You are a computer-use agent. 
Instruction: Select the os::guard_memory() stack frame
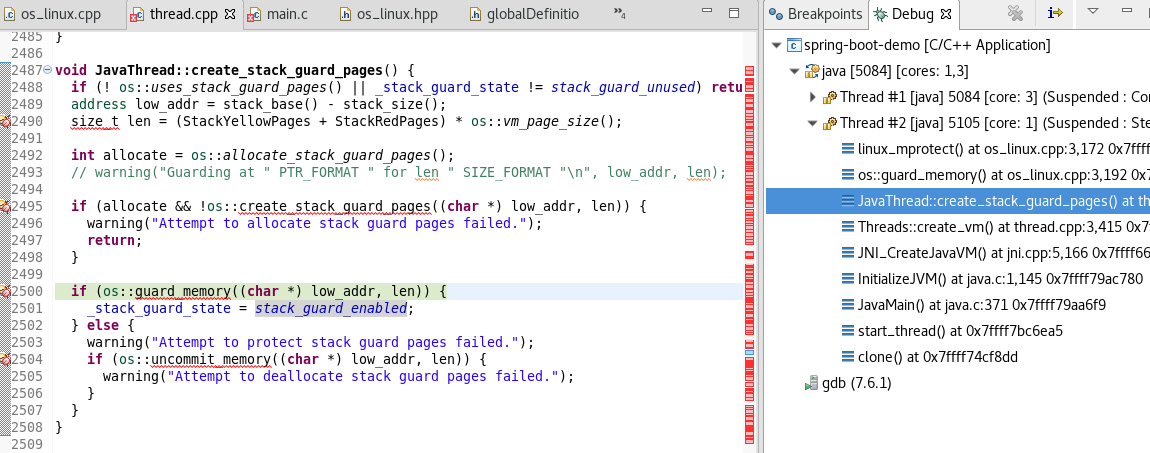1003,174
